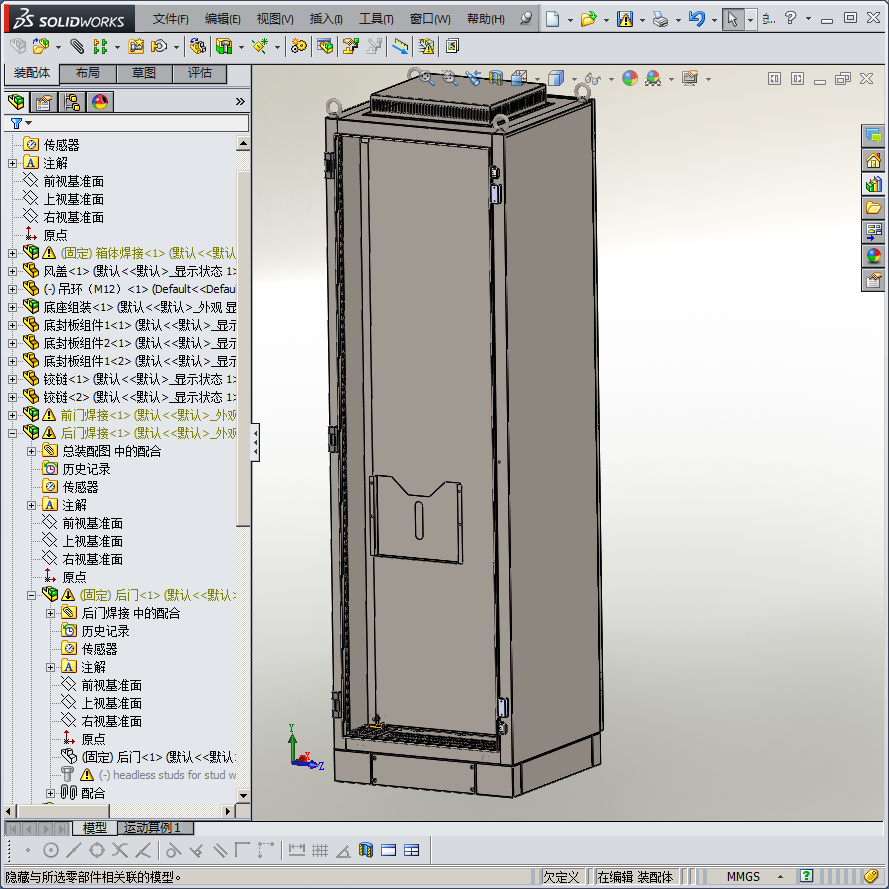
Task: Open the Design Library task pane icon
Action: pyautogui.click(x=873, y=184)
